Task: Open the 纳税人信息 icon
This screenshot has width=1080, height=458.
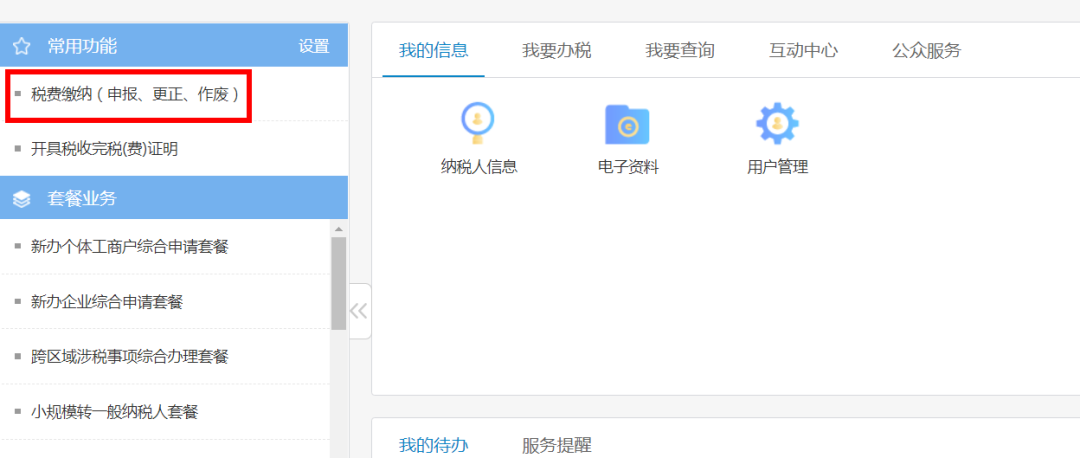Action: 478,125
